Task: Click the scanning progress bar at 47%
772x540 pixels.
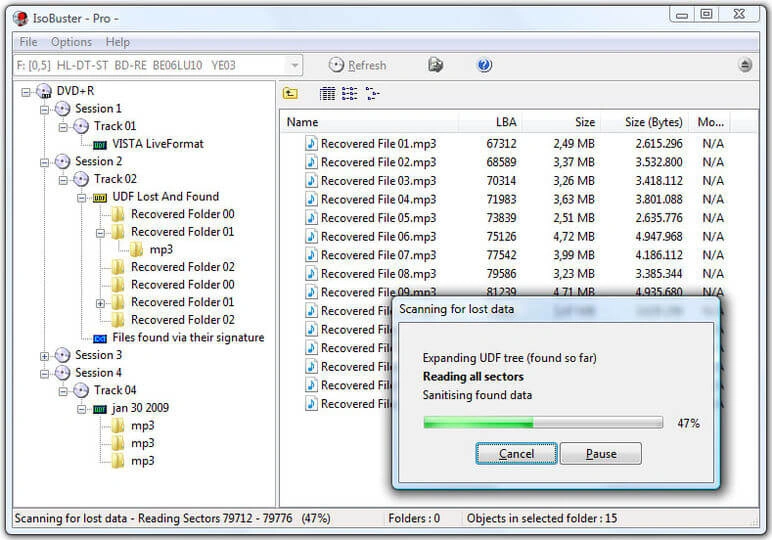Action: point(543,422)
